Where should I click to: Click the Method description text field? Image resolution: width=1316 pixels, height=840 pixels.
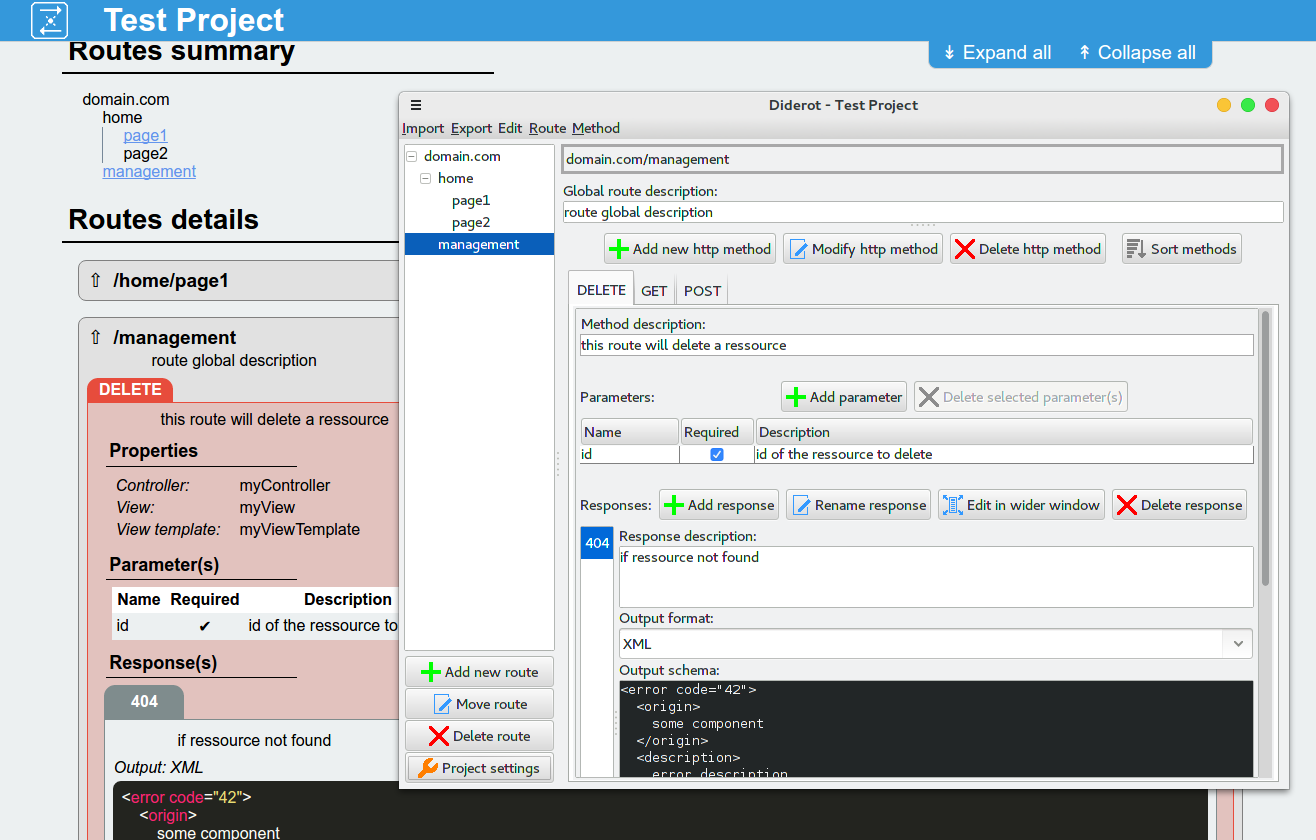[916, 345]
